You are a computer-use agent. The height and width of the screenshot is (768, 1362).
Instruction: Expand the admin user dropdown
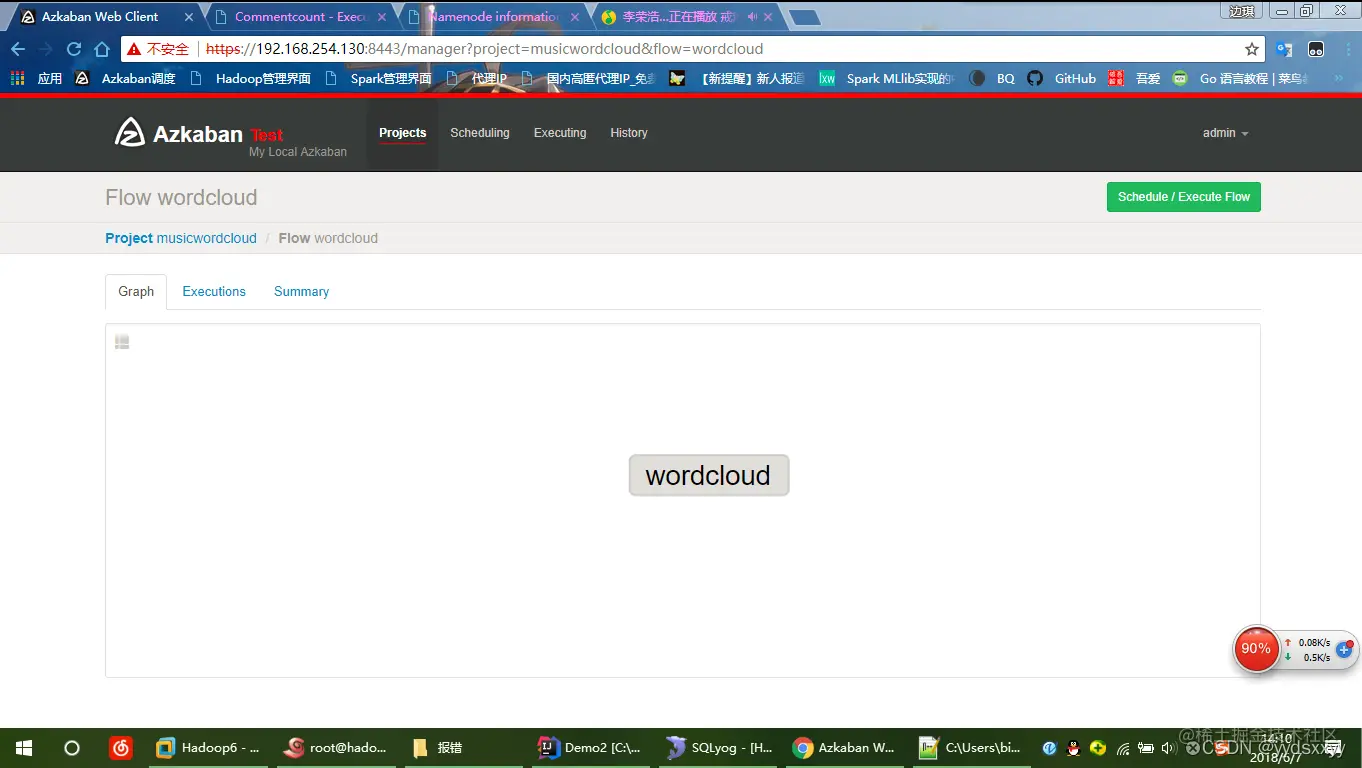(1225, 133)
